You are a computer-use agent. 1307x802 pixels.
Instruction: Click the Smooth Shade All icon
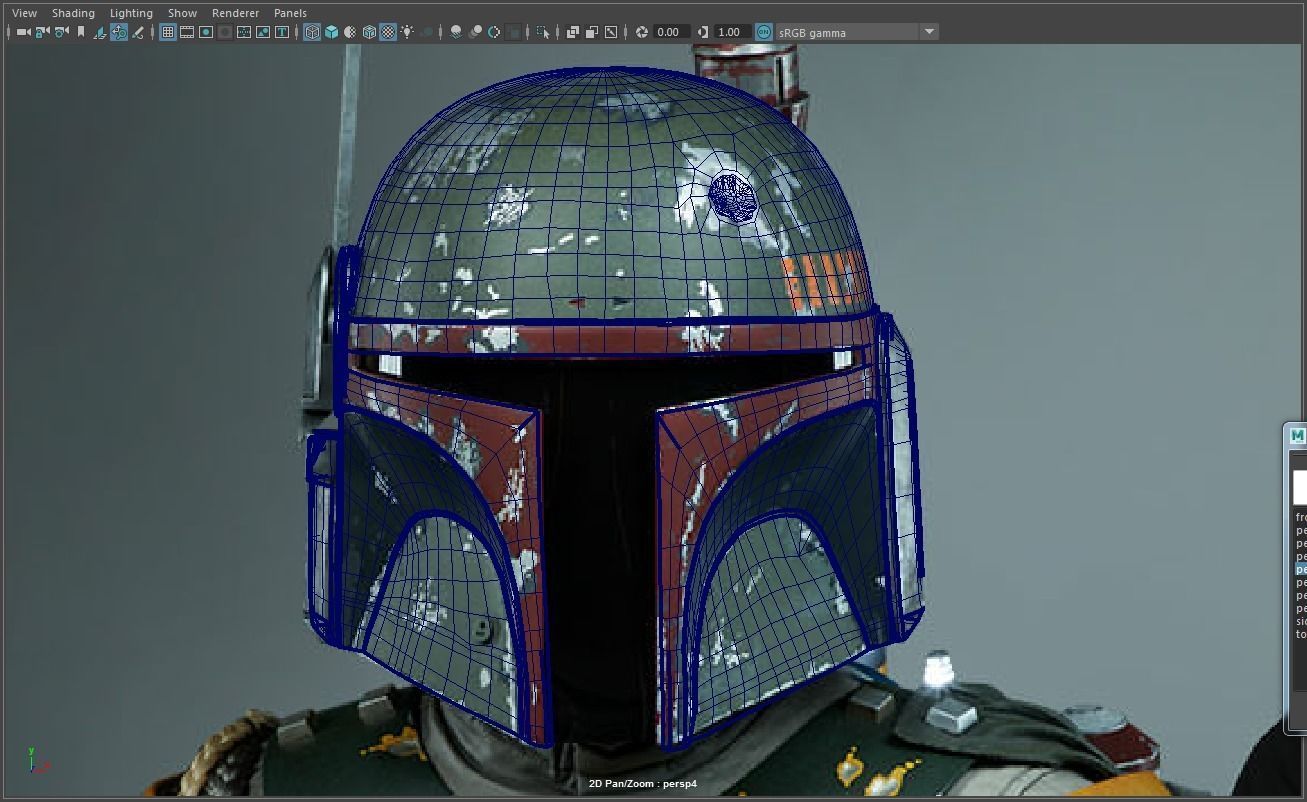coord(331,32)
